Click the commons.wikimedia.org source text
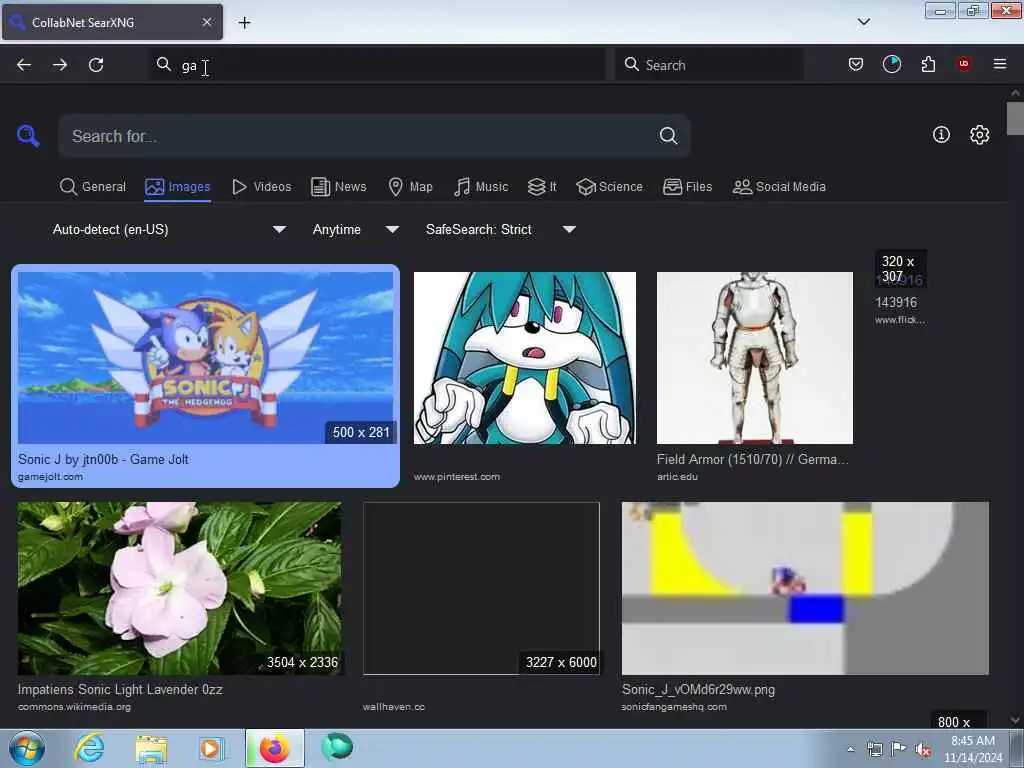 point(74,707)
